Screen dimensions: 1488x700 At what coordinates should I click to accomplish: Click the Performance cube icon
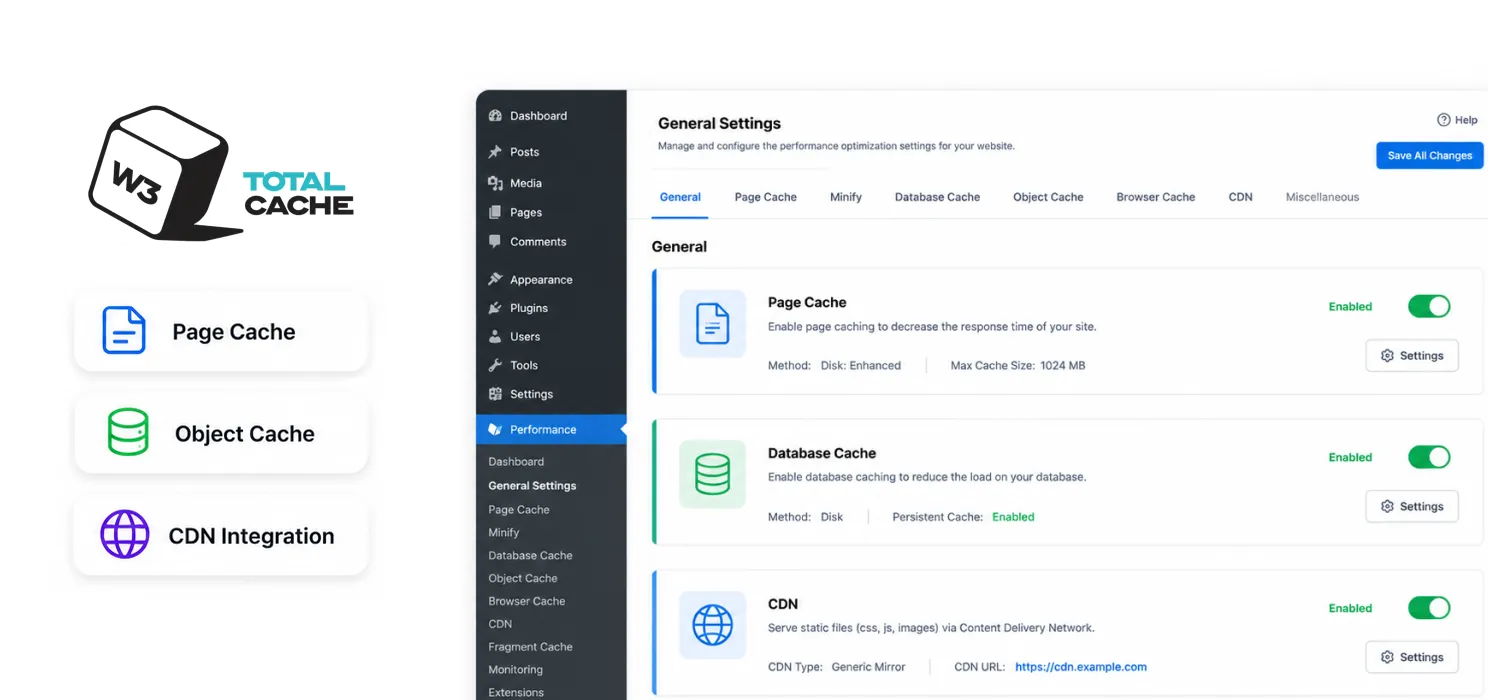[x=495, y=429]
